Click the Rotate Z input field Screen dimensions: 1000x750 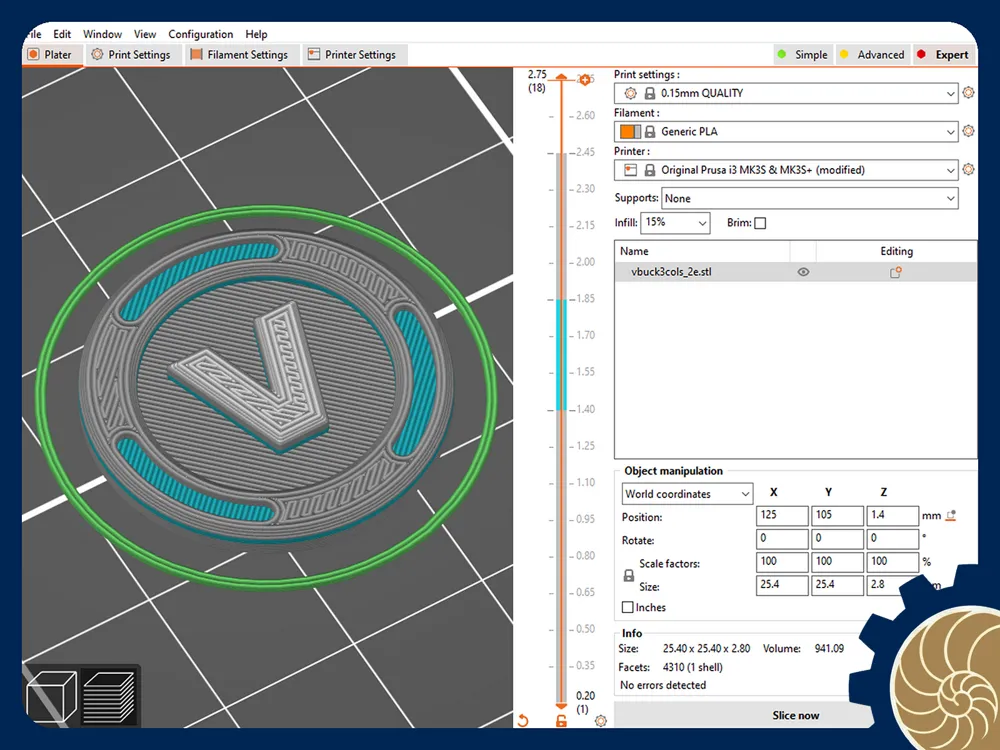(x=892, y=538)
